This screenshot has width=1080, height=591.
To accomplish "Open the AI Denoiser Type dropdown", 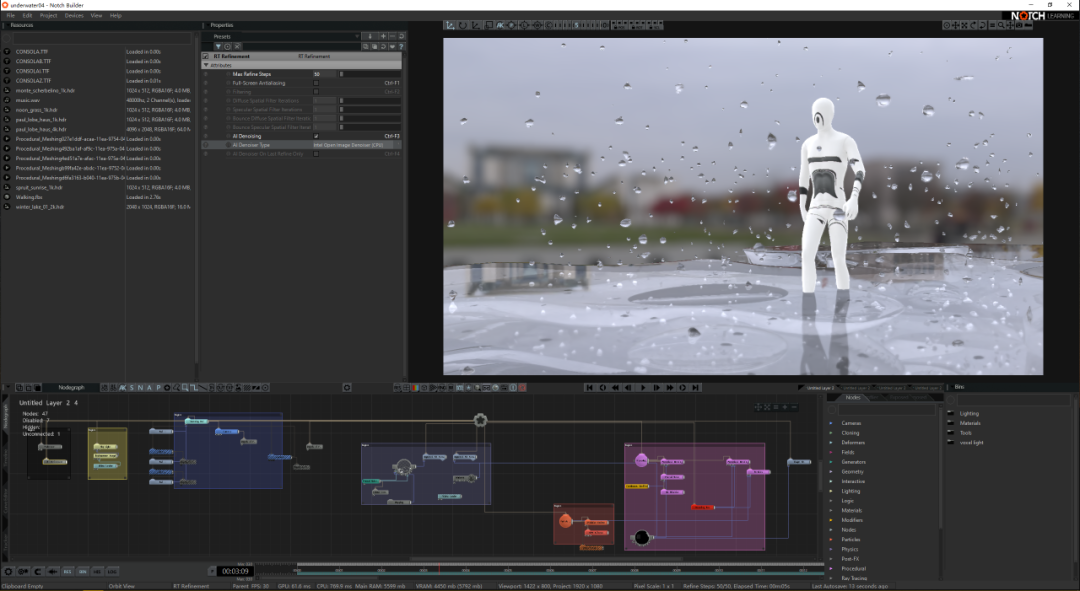I will point(357,145).
